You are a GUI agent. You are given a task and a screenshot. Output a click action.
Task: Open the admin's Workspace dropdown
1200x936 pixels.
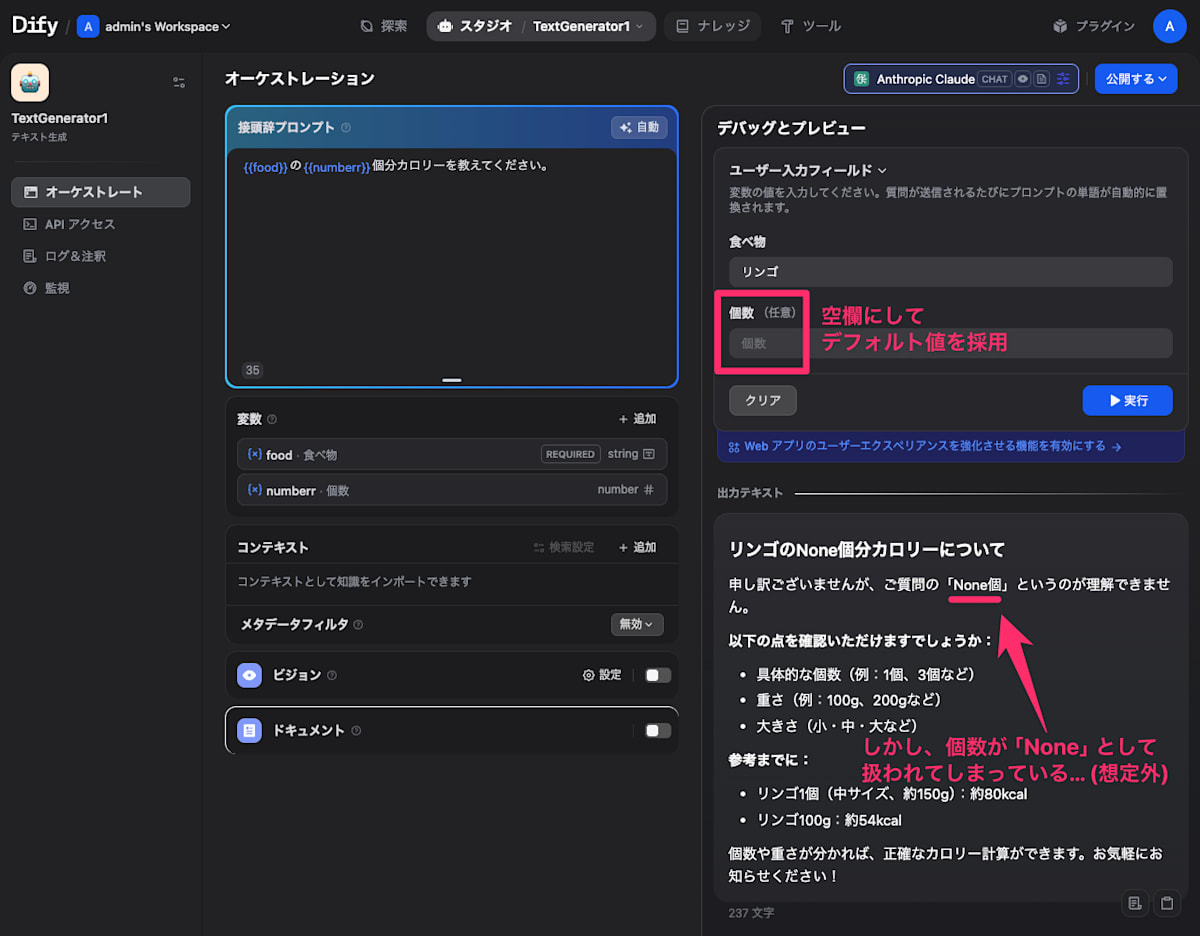[155, 26]
